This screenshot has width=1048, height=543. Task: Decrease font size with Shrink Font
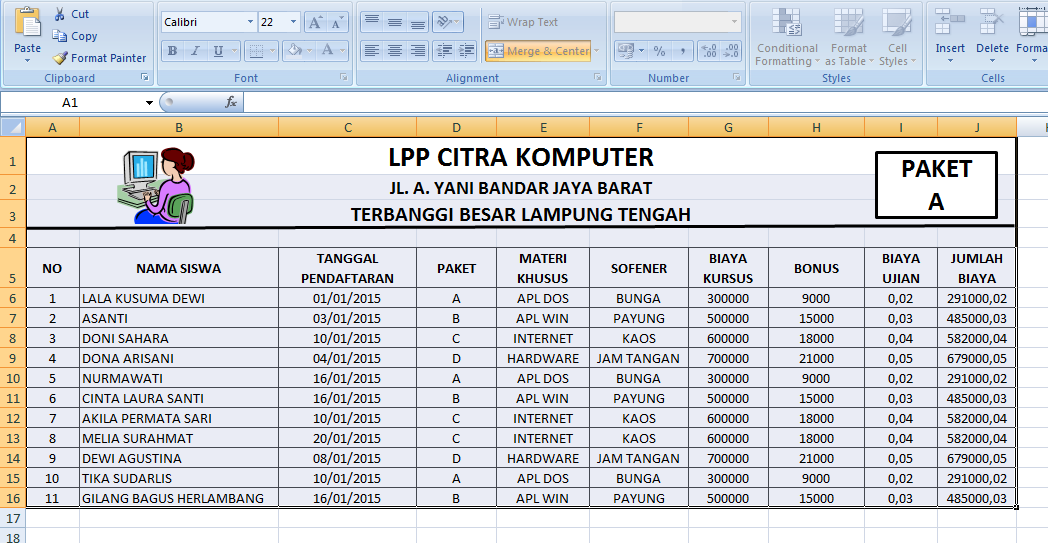point(338,22)
